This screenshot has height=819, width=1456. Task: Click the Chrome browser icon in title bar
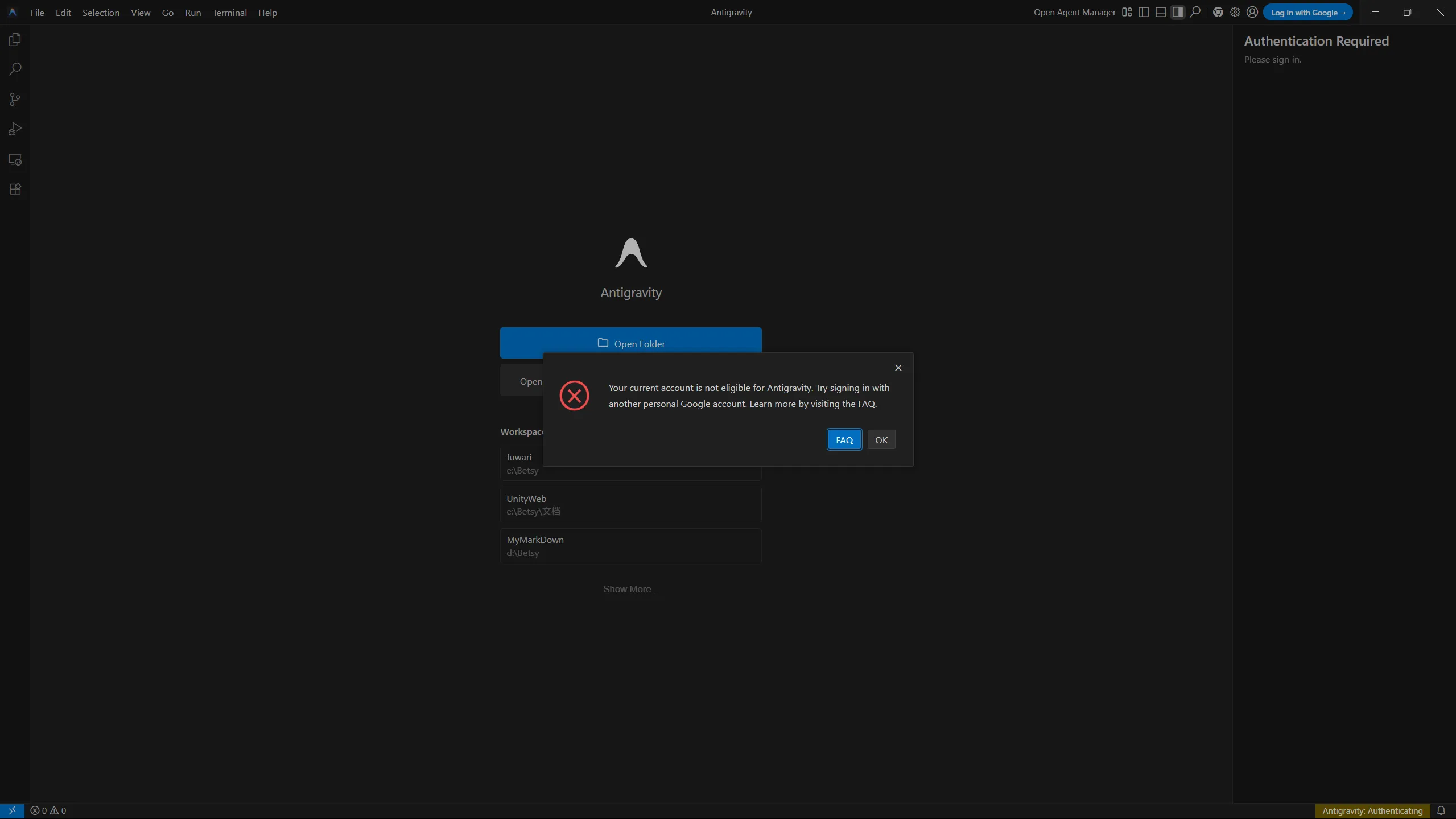pyautogui.click(x=1218, y=12)
